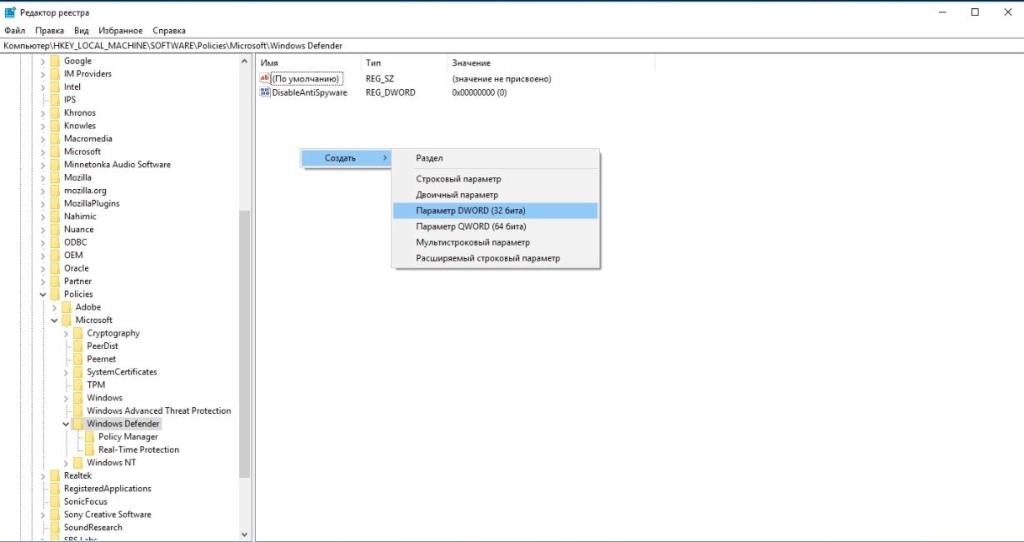The height and width of the screenshot is (542, 1024).
Task: Click the DisableAntiSpyware DWORD value icon
Action: [265, 92]
